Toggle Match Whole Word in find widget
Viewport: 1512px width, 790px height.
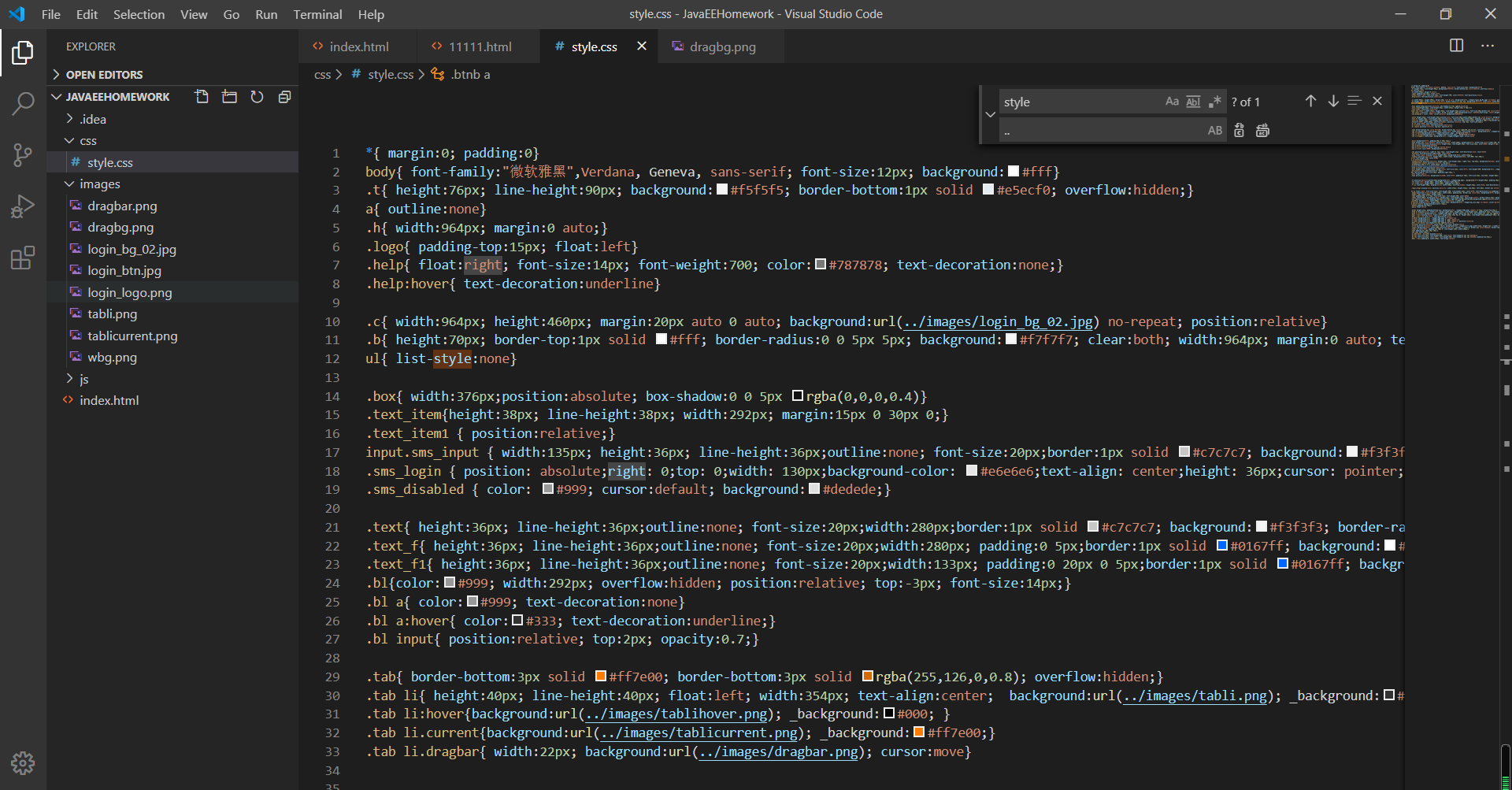click(x=1193, y=102)
